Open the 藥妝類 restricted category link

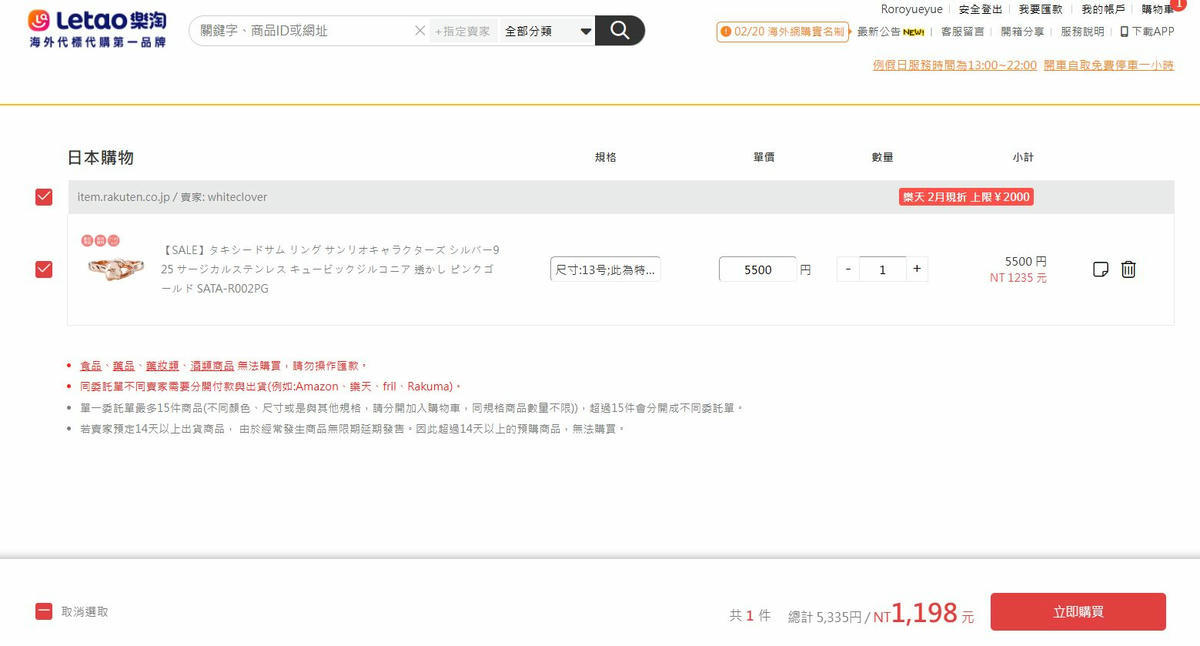pos(162,366)
